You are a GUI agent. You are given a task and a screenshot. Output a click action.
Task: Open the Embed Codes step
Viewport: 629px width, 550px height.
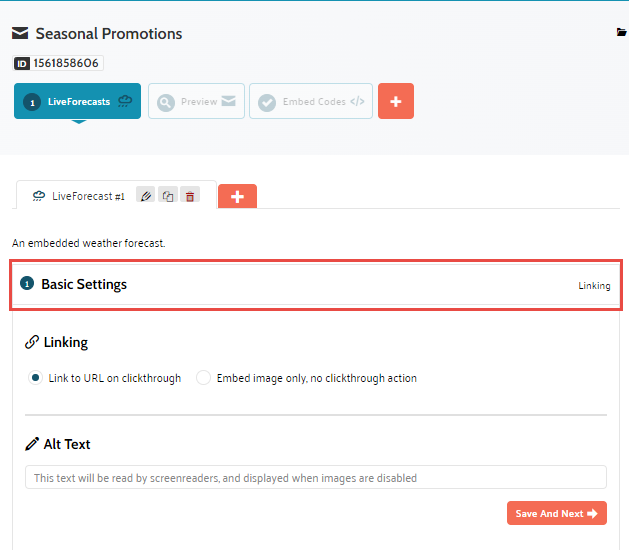[310, 102]
